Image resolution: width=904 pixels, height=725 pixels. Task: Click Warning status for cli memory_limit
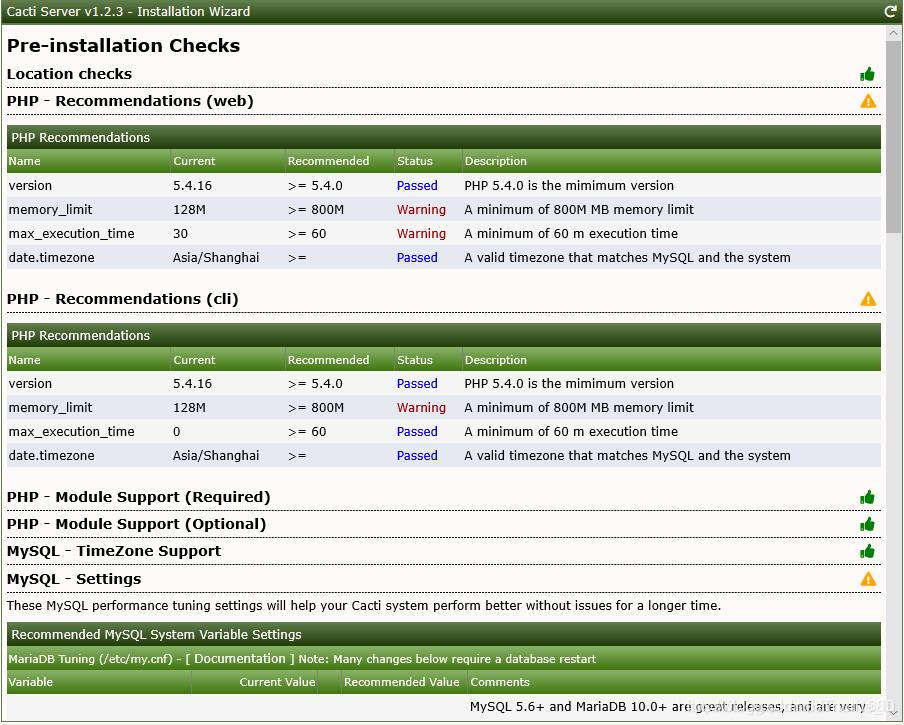(x=421, y=407)
